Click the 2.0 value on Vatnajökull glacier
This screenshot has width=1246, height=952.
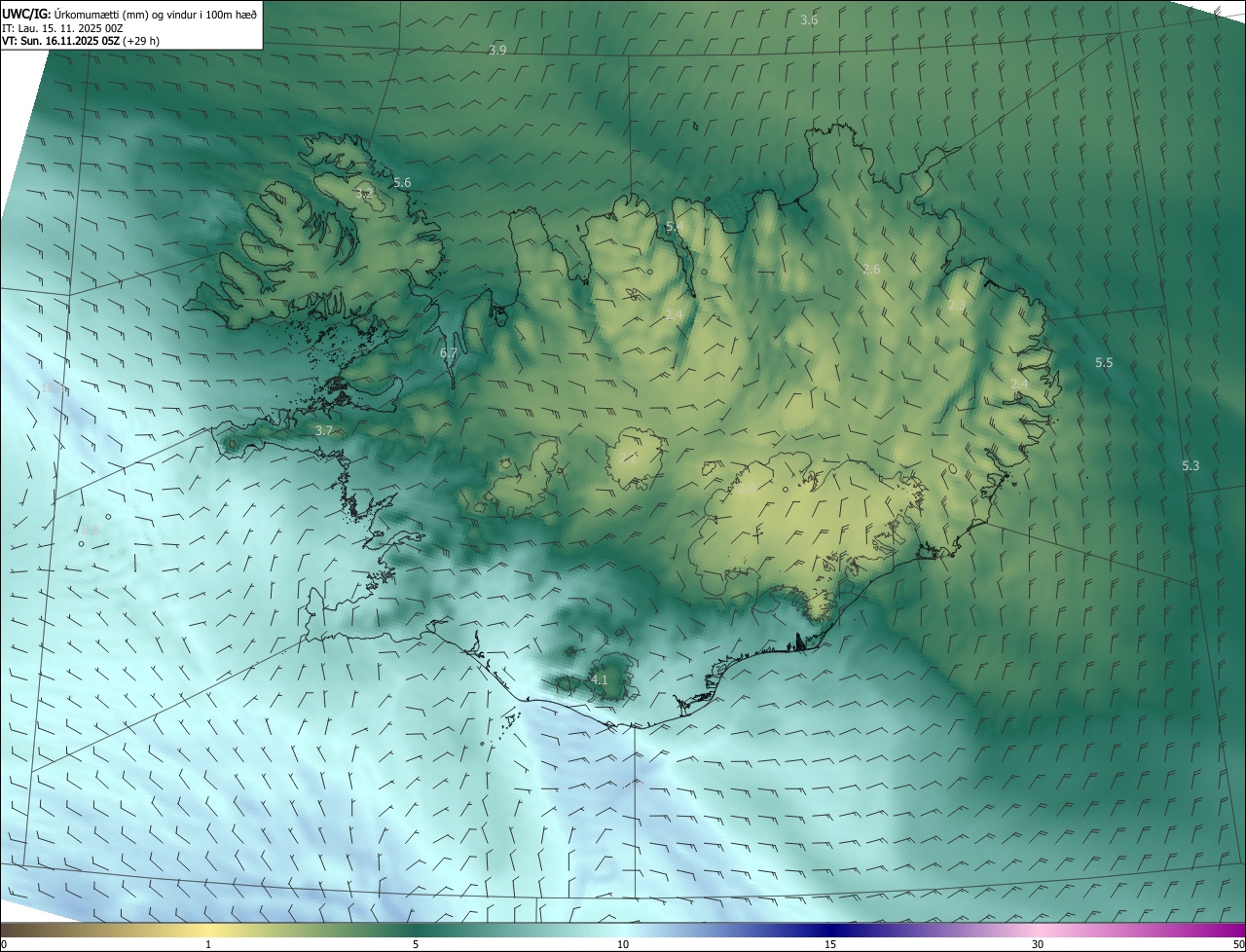[747, 490]
